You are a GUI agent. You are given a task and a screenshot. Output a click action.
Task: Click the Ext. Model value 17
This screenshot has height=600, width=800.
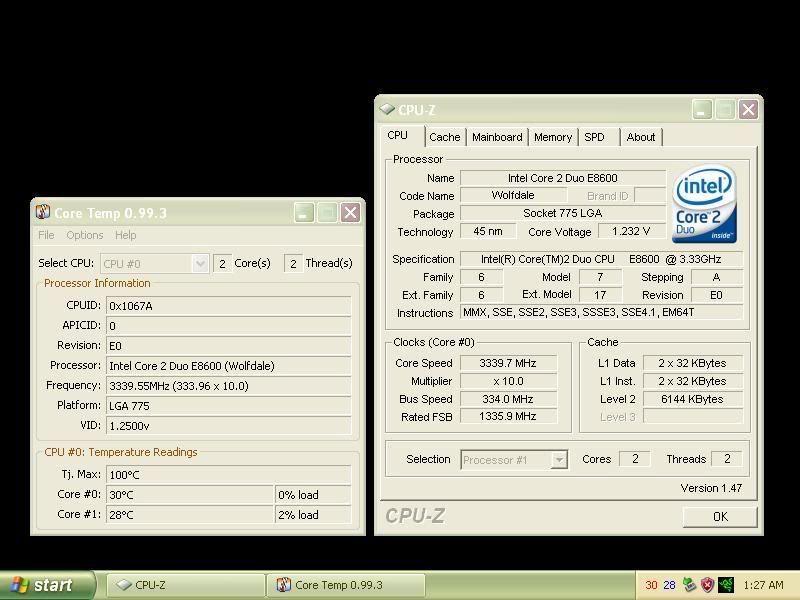point(600,295)
